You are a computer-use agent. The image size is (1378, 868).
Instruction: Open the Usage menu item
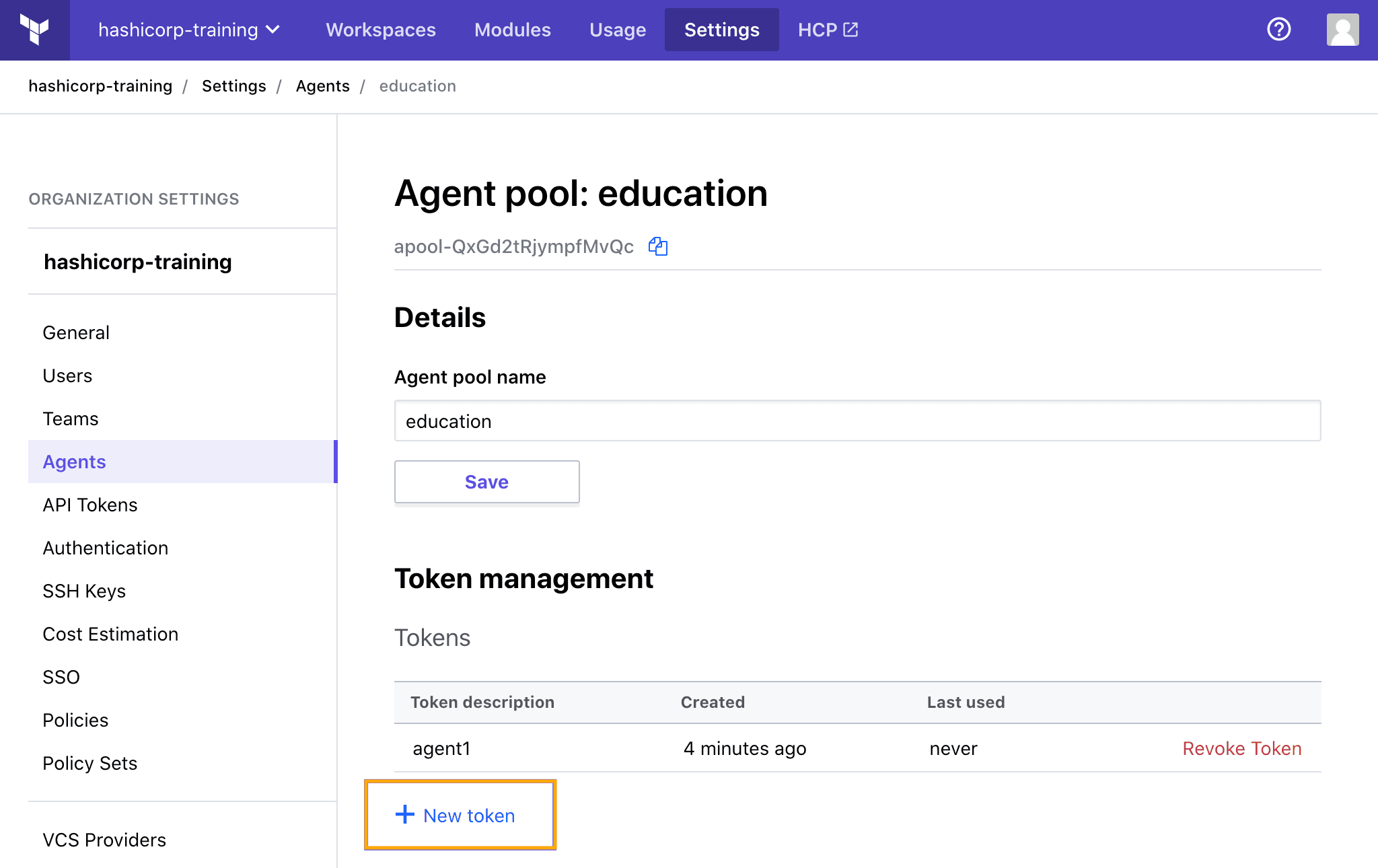click(x=617, y=28)
